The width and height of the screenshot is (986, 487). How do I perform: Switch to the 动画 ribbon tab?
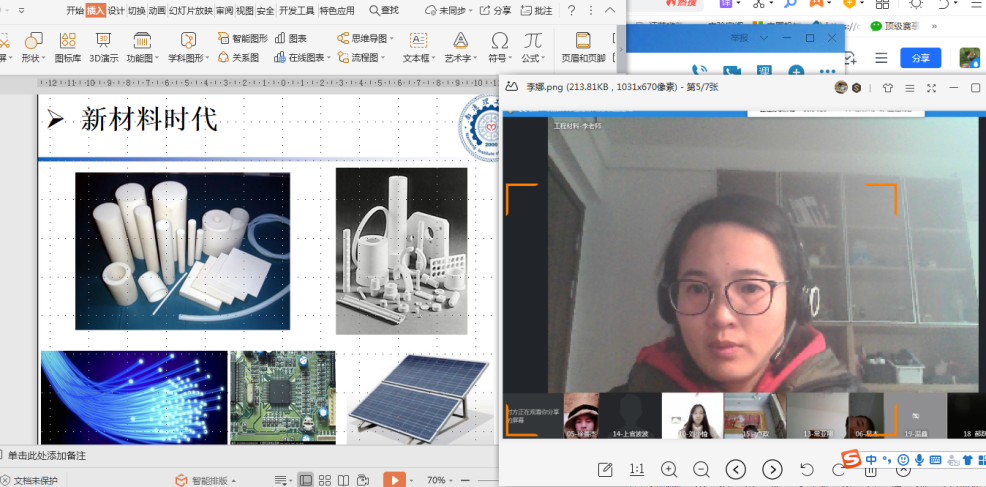157,11
